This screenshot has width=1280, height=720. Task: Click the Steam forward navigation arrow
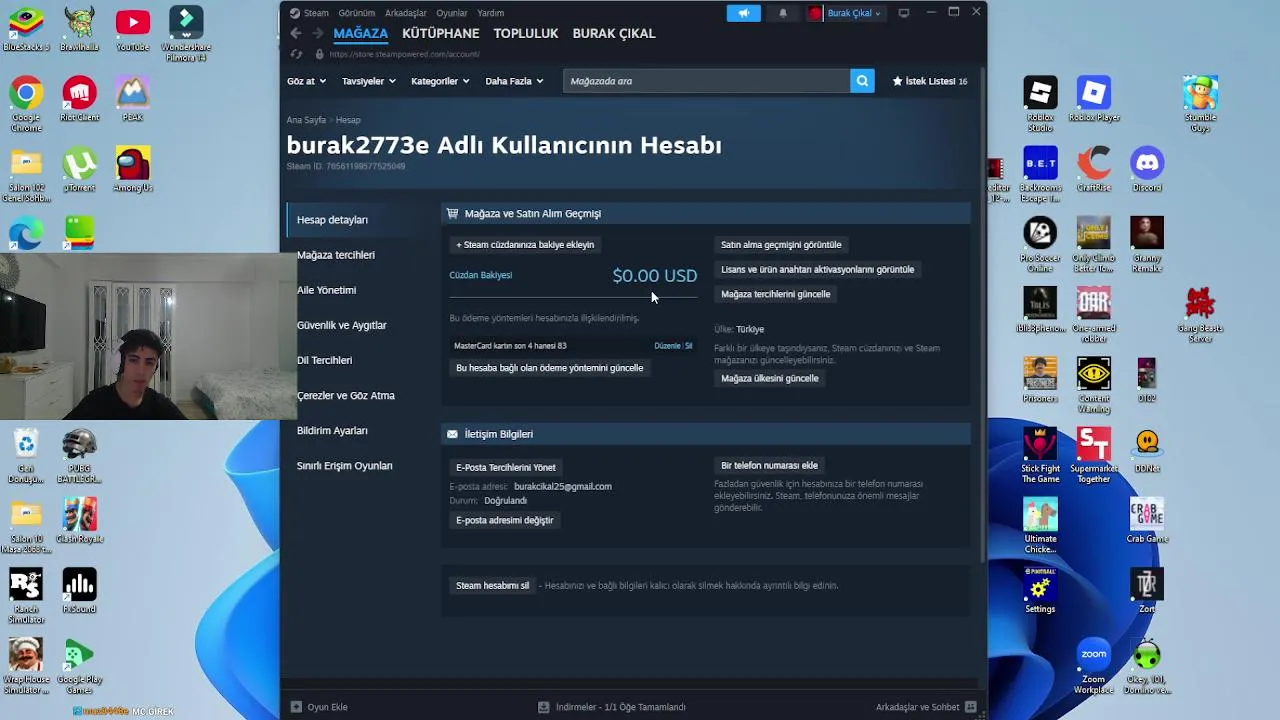317,33
